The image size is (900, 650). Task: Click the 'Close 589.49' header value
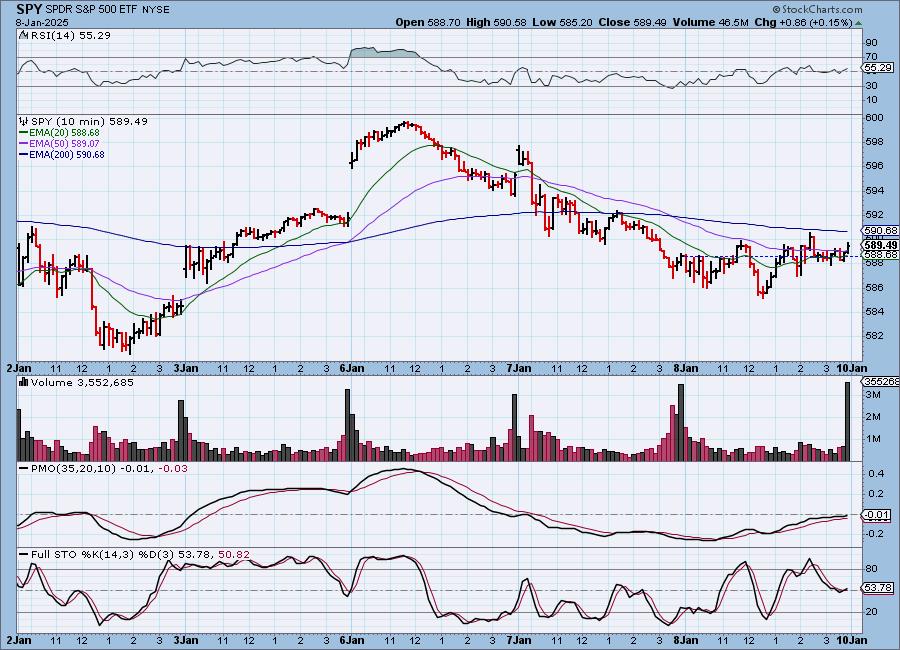coord(632,22)
